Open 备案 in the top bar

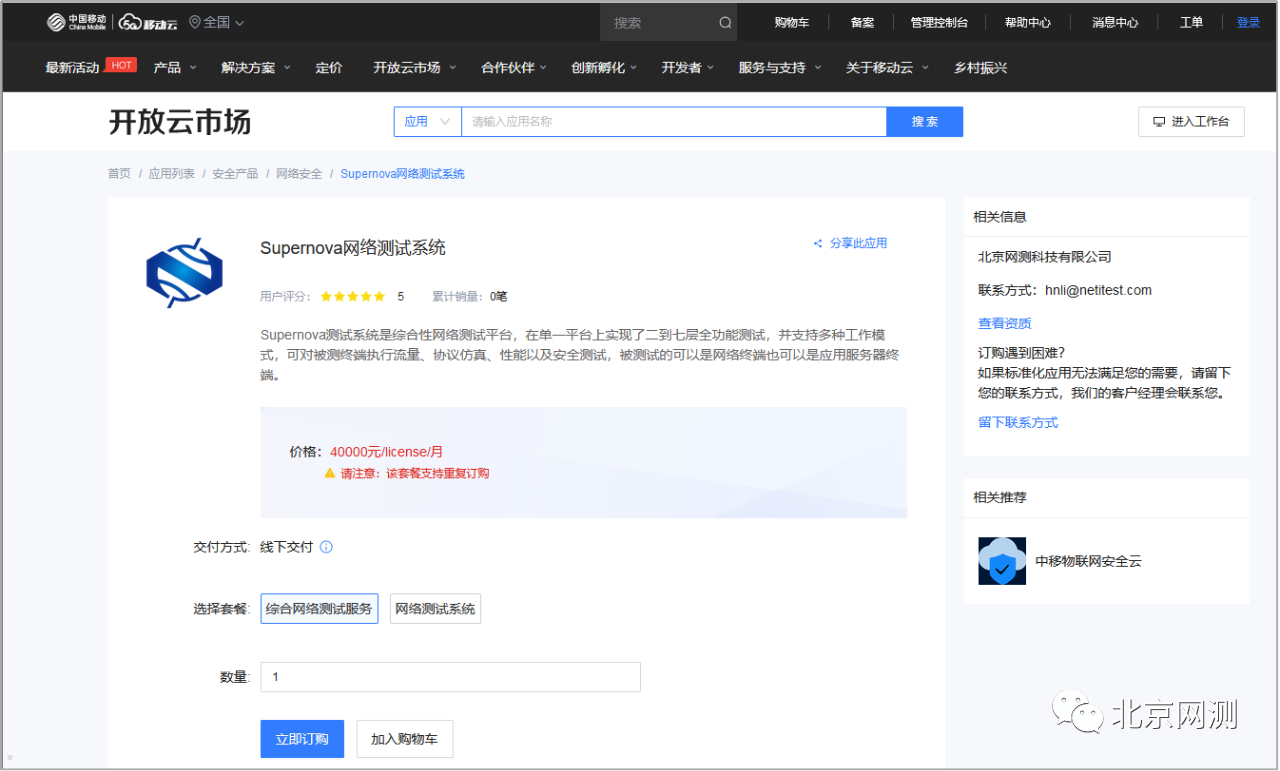tap(862, 23)
